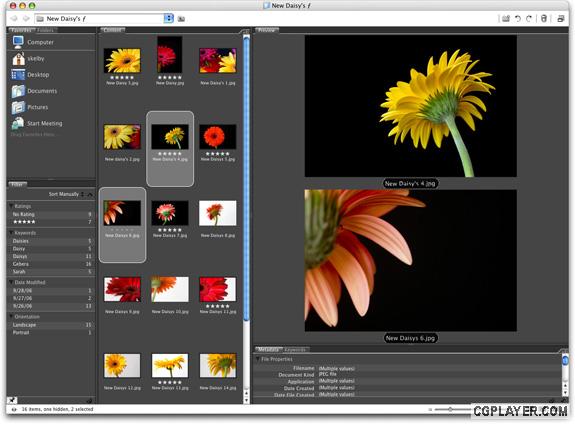575x424 pixels.
Task: Select the New Daisy's 7.jpg thumbnail
Action: pos(170,219)
